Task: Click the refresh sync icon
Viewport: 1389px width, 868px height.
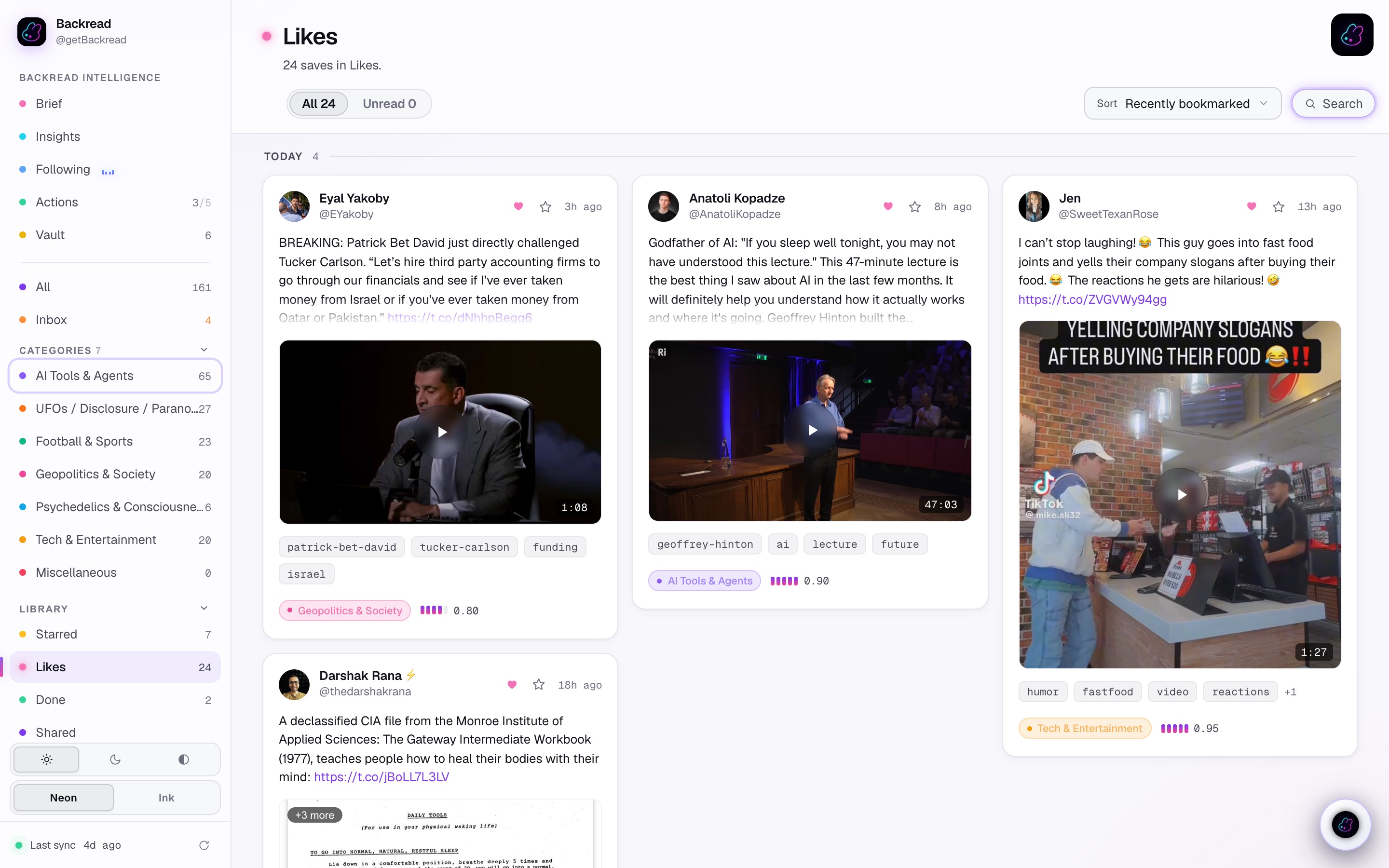Action: tap(204, 845)
